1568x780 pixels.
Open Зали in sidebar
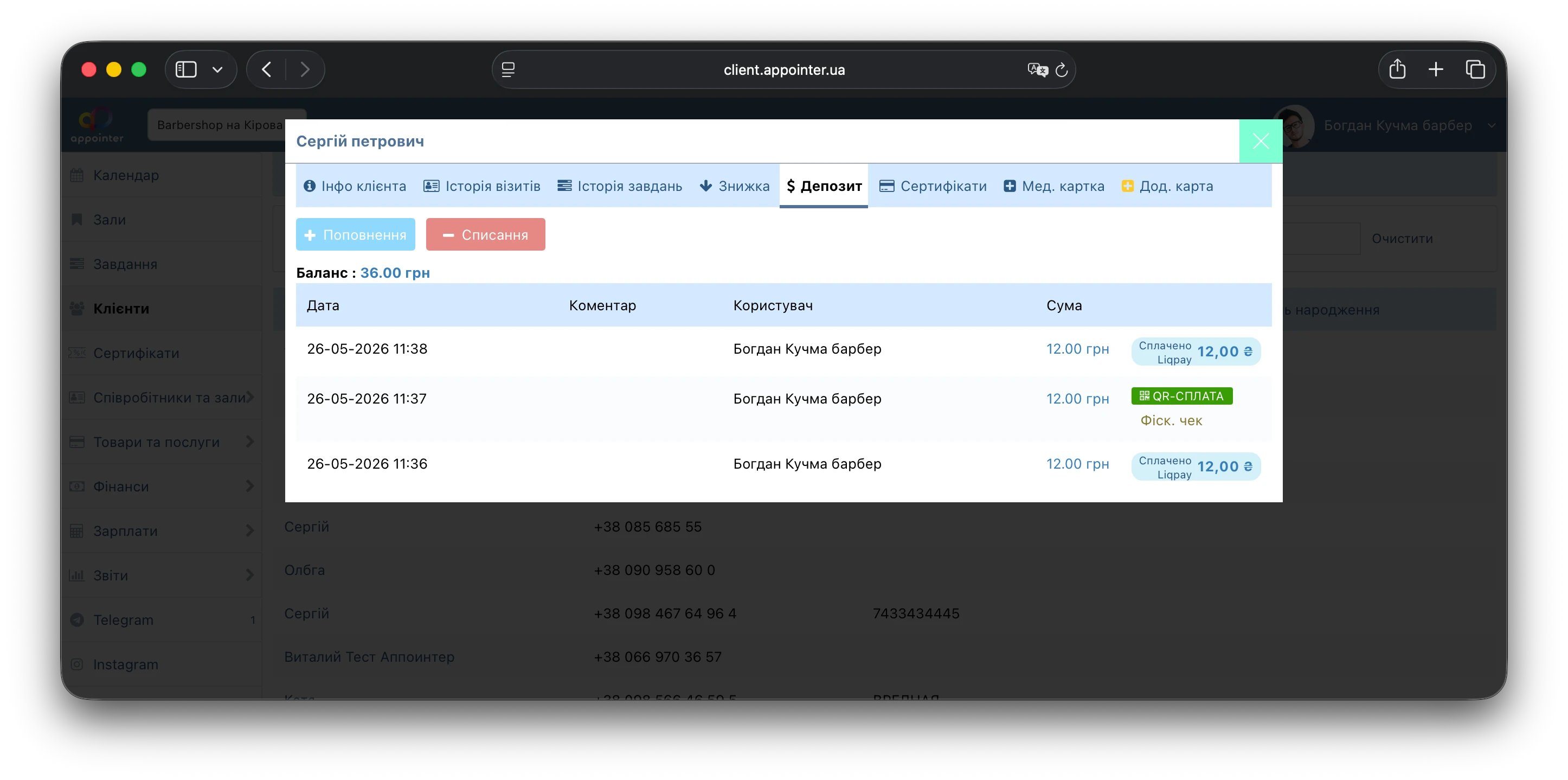[x=162, y=219]
